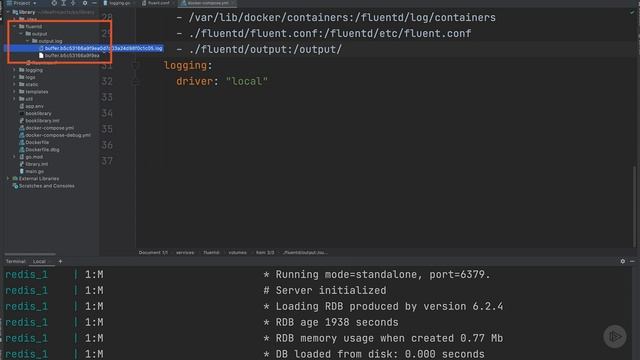Image resolution: width=640 pixels, height=360 pixels.
Task: Click 'services' in the breadcrumb bar
Action: coord(185,253)
